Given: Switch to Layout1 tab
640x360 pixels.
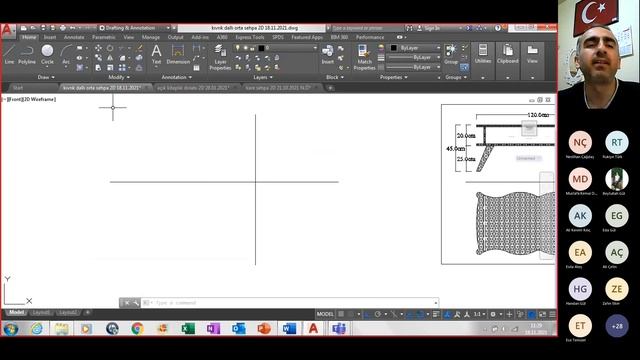Looking at the screenshot, I should click(x=41, y=313).
